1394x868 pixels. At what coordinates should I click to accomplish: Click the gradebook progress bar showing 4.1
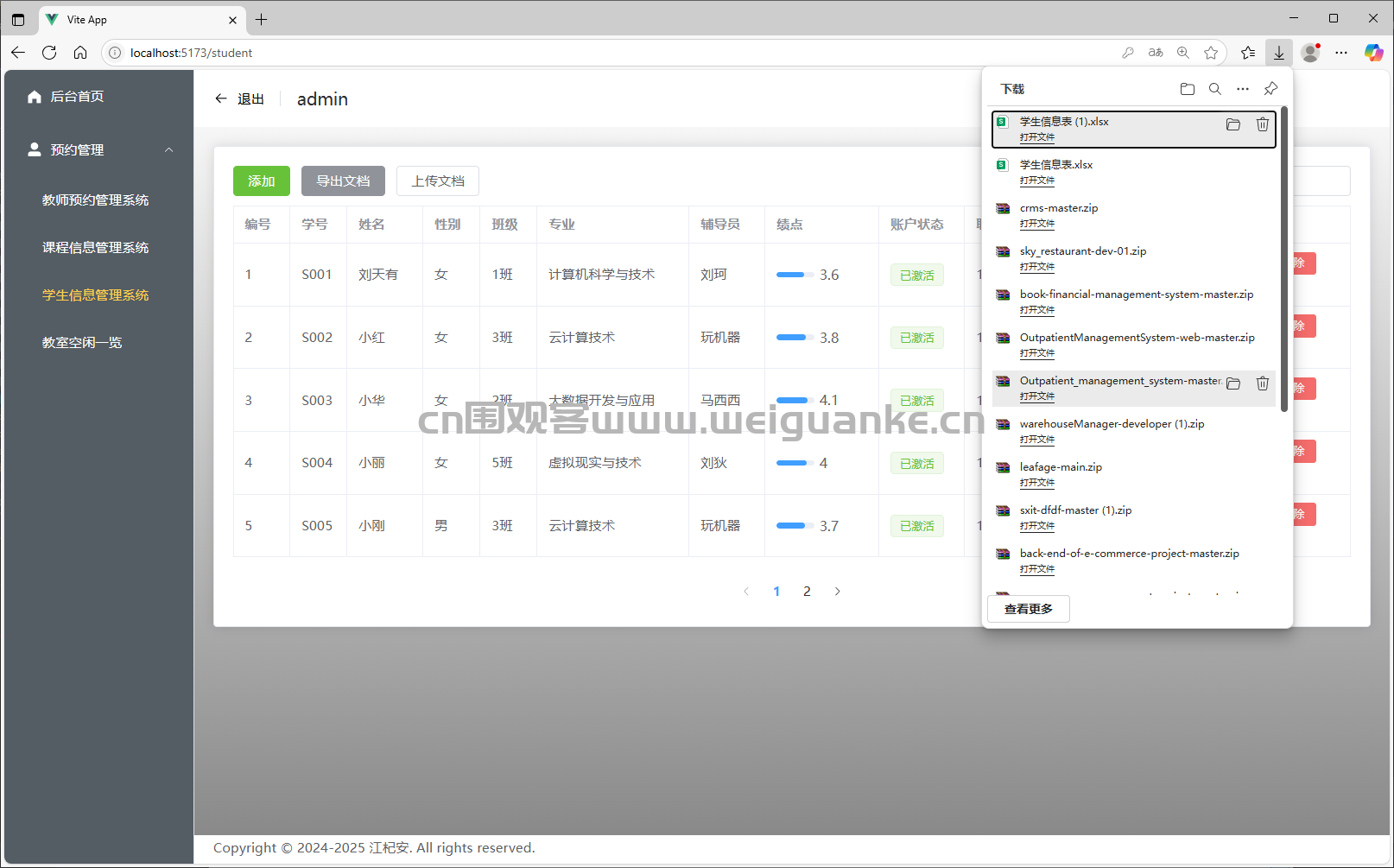pos(793,400)
